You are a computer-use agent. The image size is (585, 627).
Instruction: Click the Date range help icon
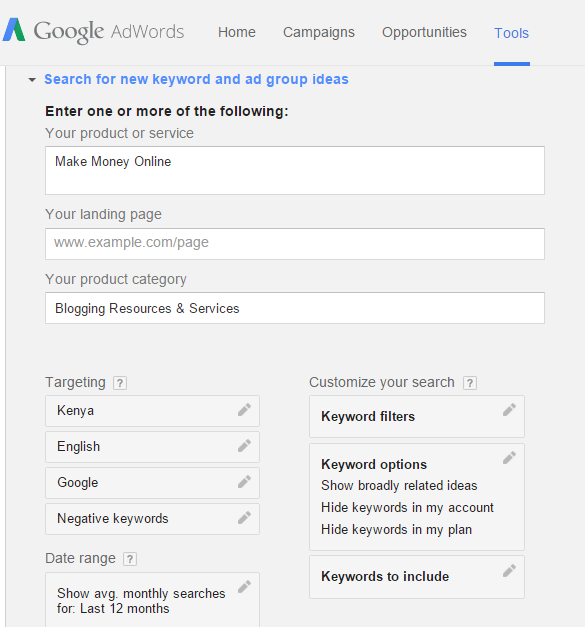click(130, 559)
